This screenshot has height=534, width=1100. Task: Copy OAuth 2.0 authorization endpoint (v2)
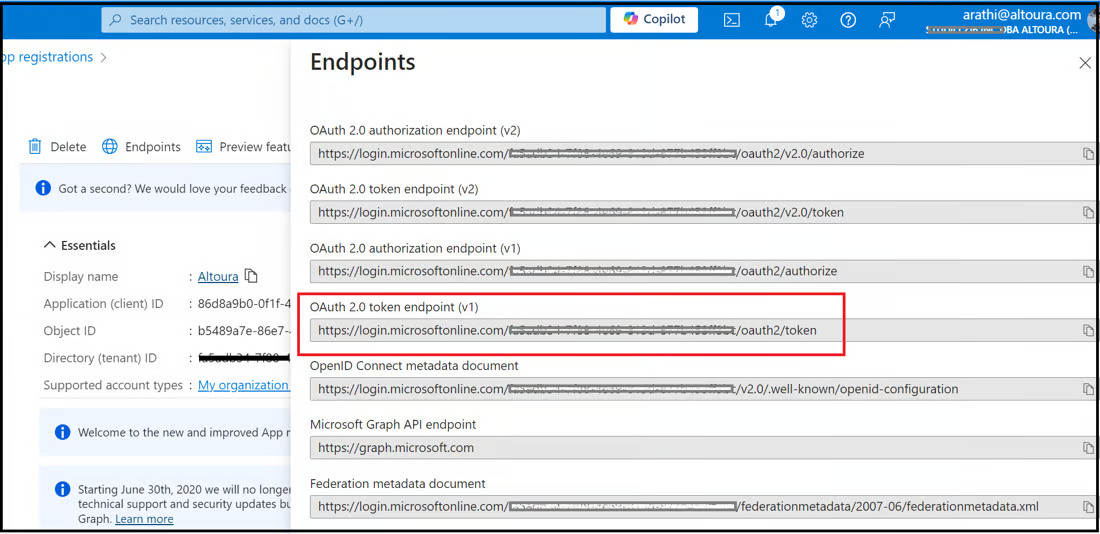[x=1088, y=154]
